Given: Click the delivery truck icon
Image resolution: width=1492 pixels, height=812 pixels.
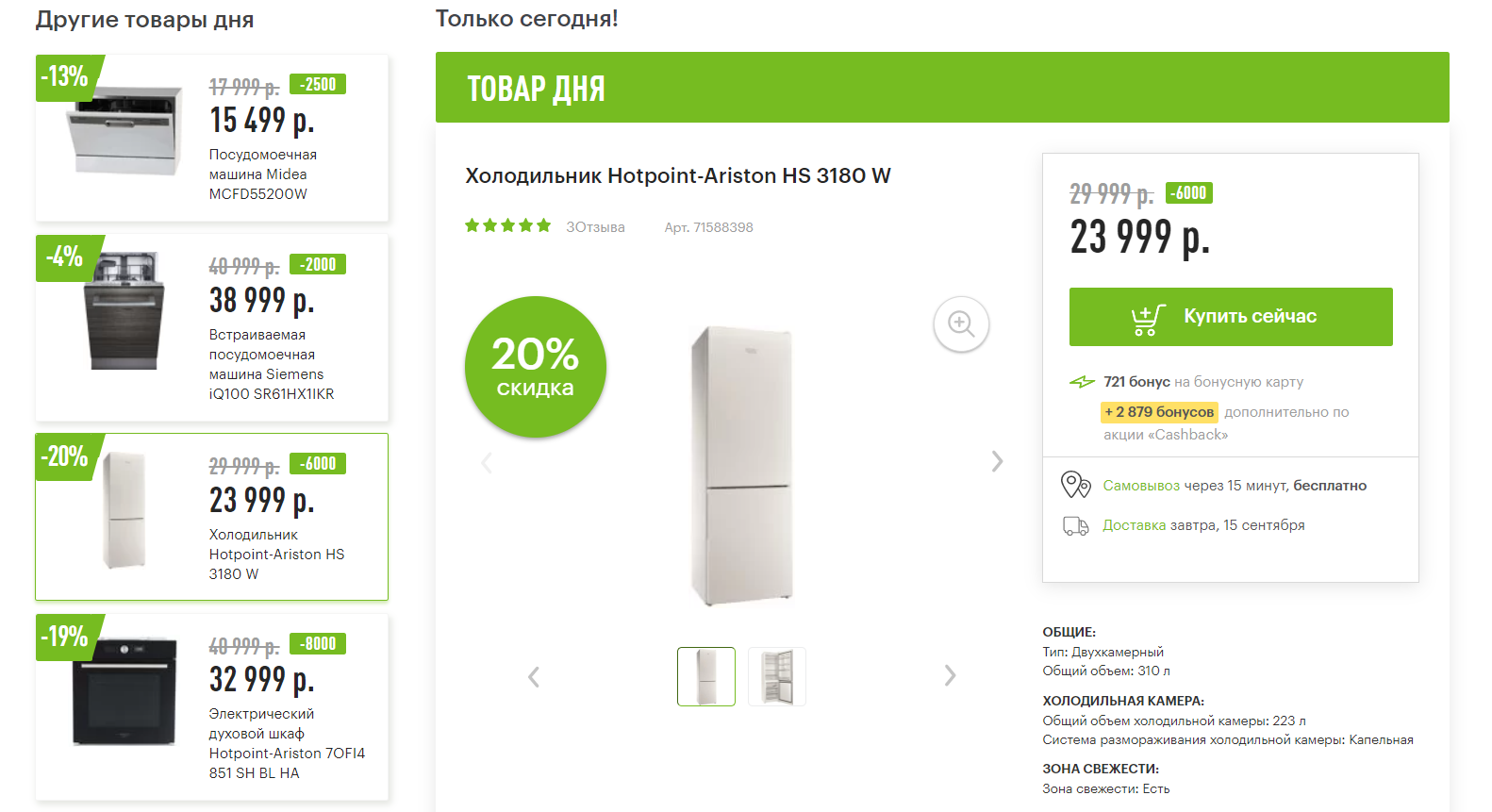Looking at the screenshot, I should point(1075,525).
